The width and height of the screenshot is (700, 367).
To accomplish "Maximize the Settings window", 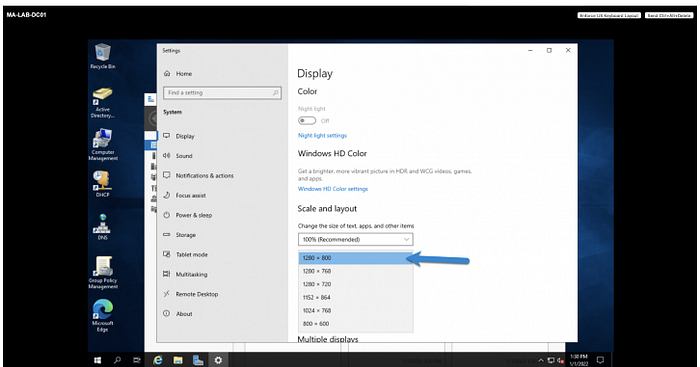I will click(549, 50).
